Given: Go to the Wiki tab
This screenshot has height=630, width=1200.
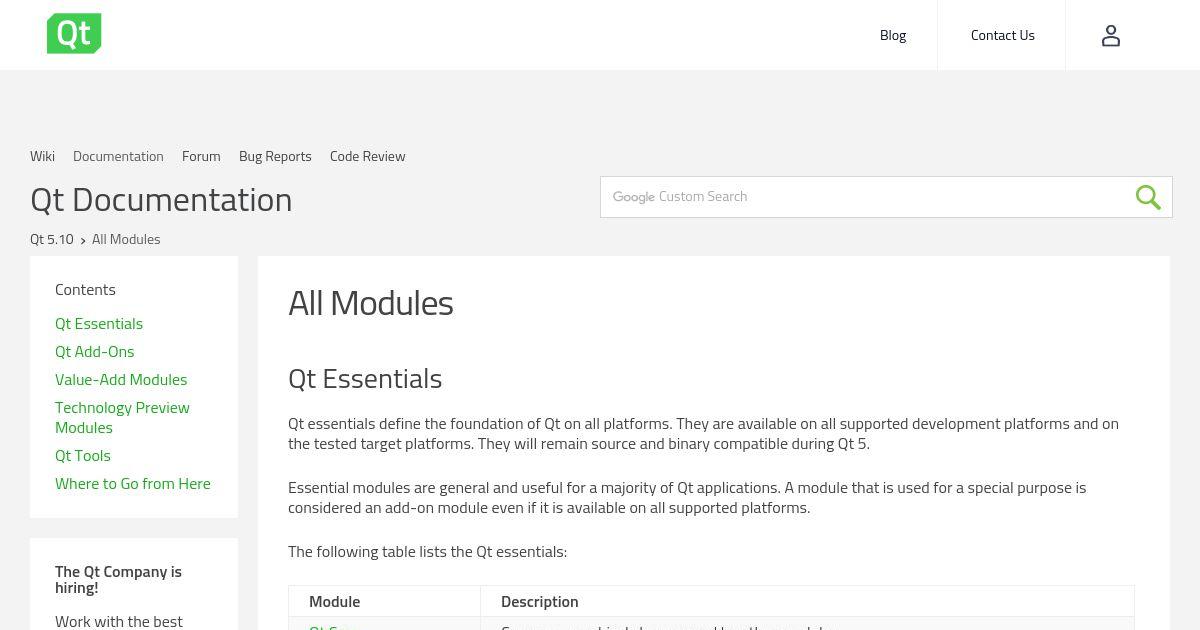Looking at the screenshot, I should (42, 156).
